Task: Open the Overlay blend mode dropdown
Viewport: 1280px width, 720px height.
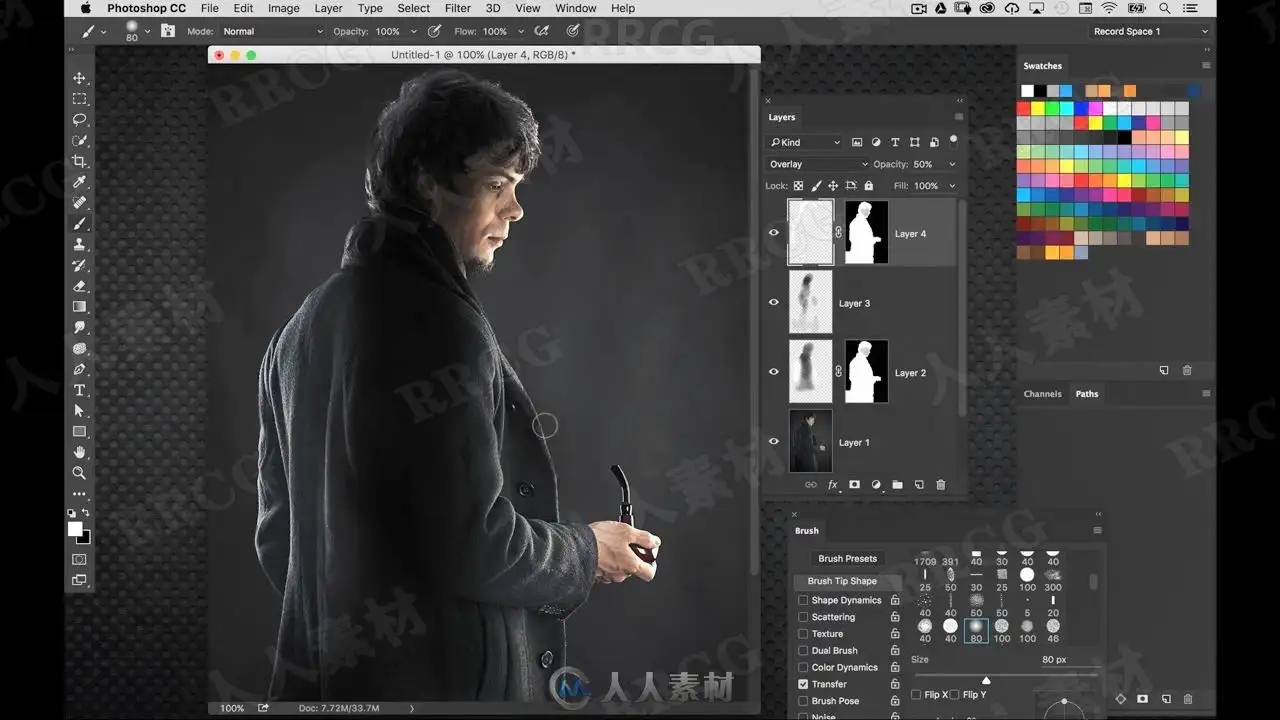Action: point(818,164)
